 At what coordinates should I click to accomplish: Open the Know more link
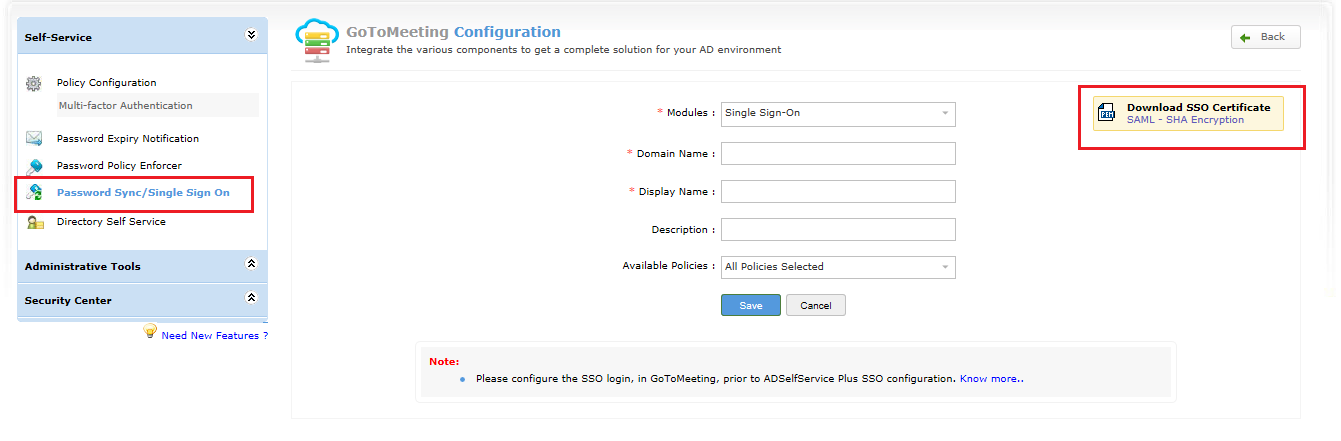(991, 379)
